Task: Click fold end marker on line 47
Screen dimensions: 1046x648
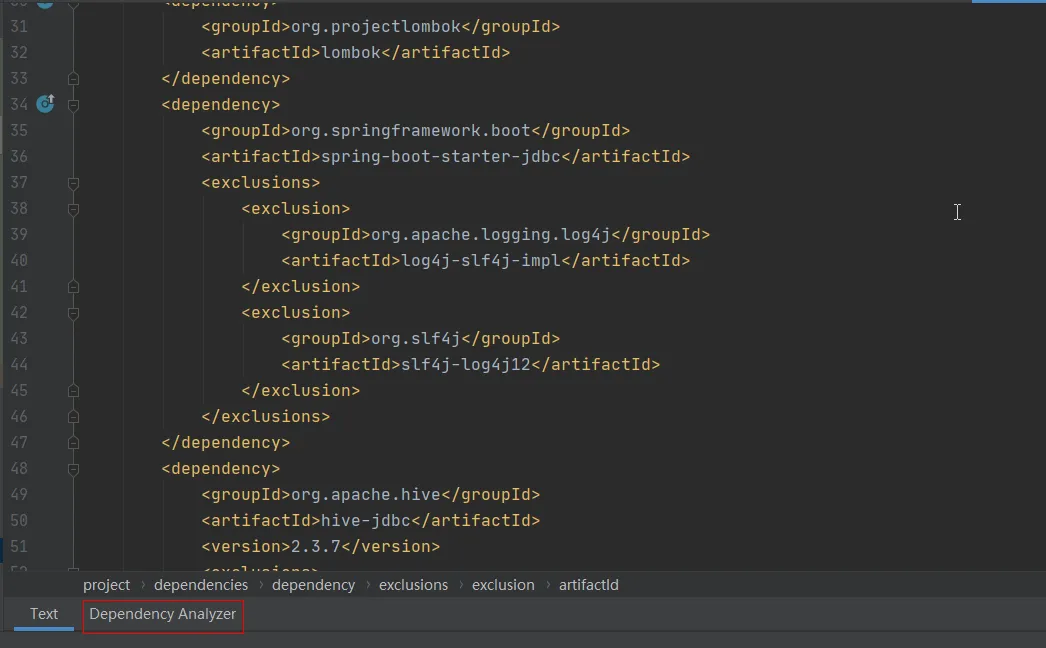Action: point(73,443)
